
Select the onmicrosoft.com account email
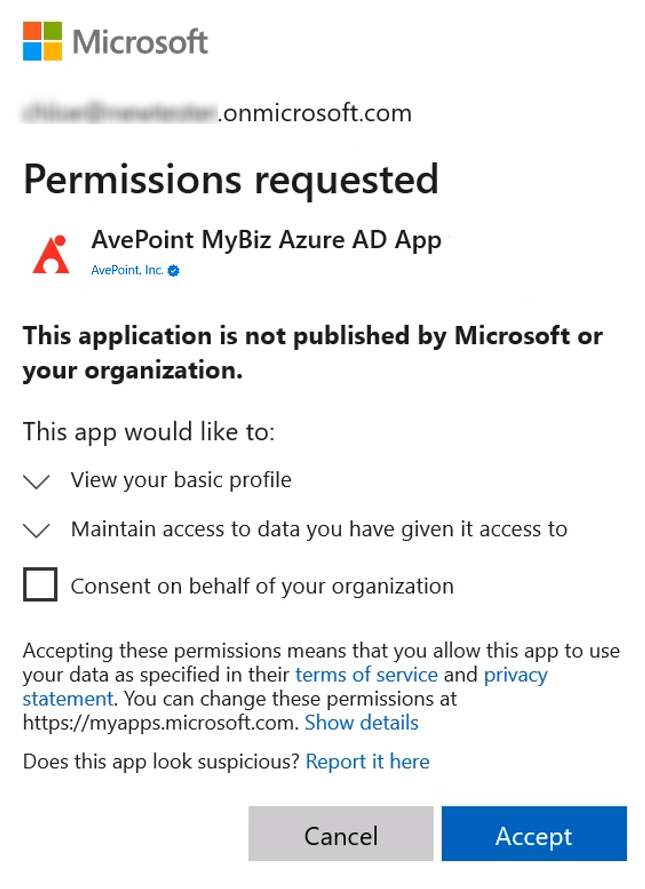coord(216,112)
